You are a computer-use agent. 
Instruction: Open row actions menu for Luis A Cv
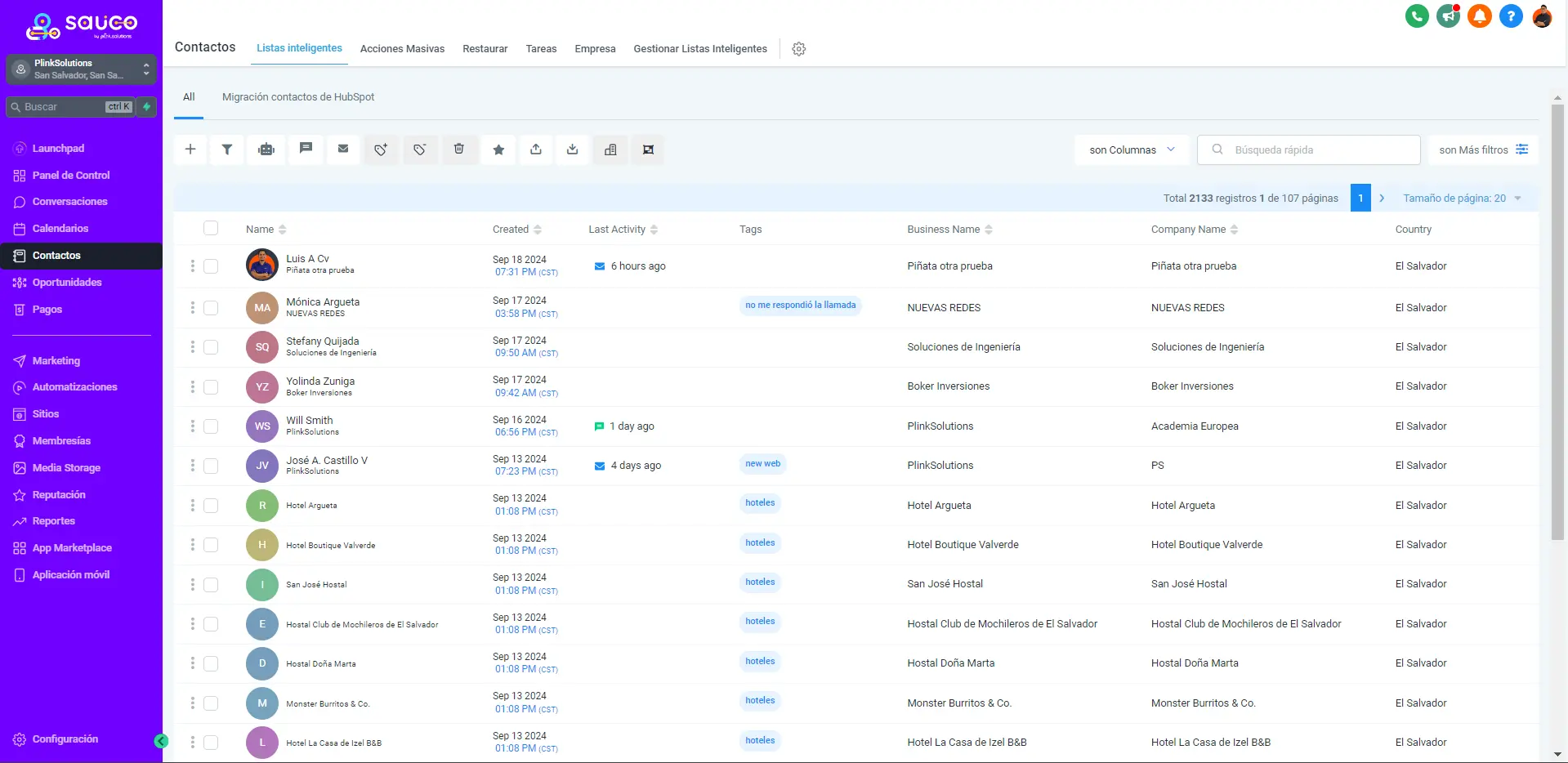(x=193, y=265)
